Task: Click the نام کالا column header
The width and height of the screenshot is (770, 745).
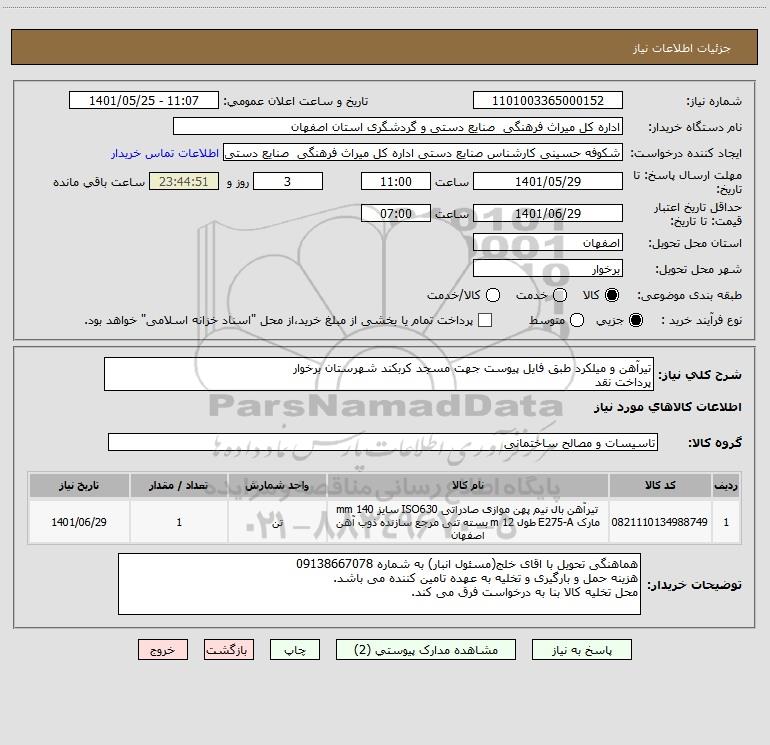Action: [x=468, y=486]
